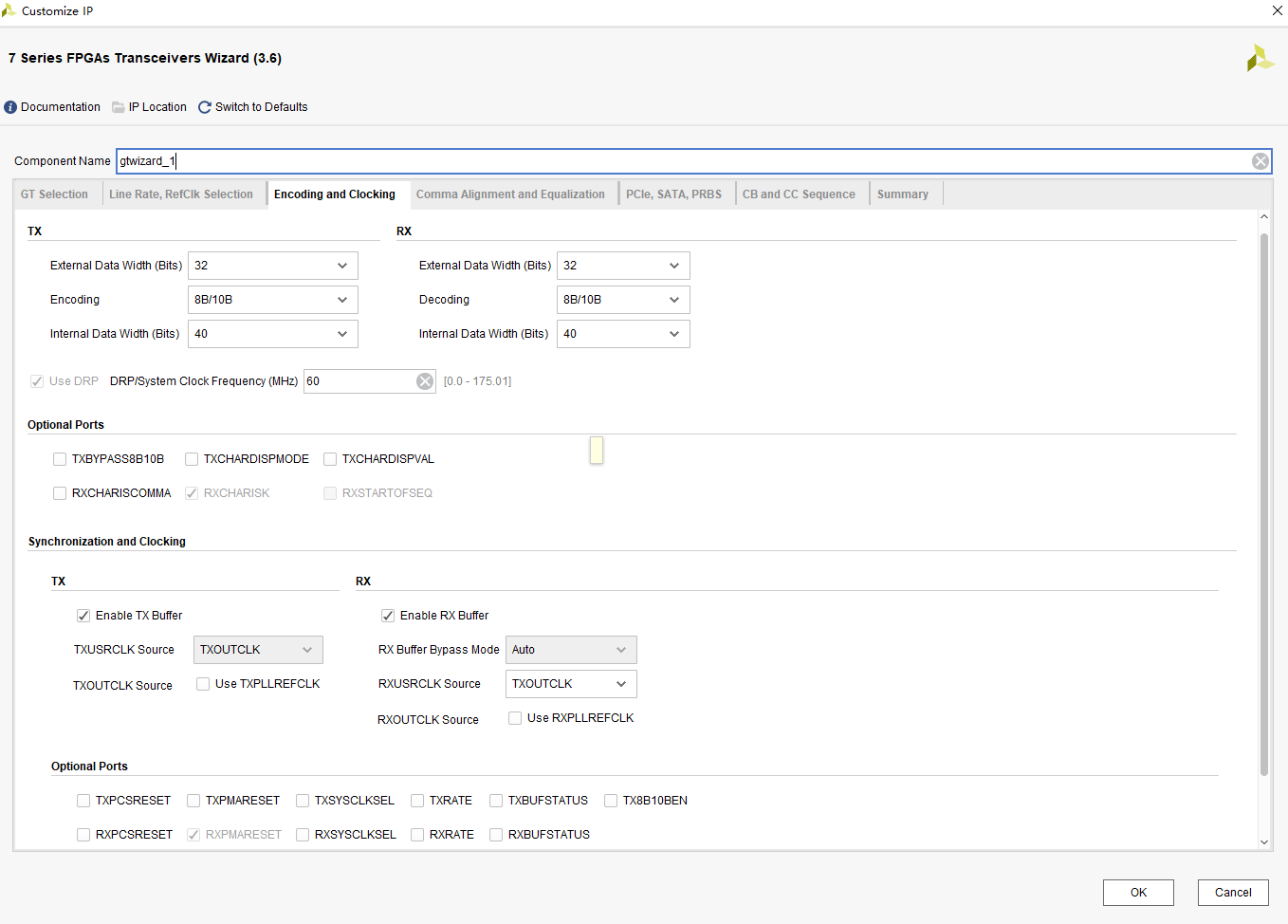Screen dimensions: 1288x924
Task: Click the IP Location link
Action: click(157, 107)
